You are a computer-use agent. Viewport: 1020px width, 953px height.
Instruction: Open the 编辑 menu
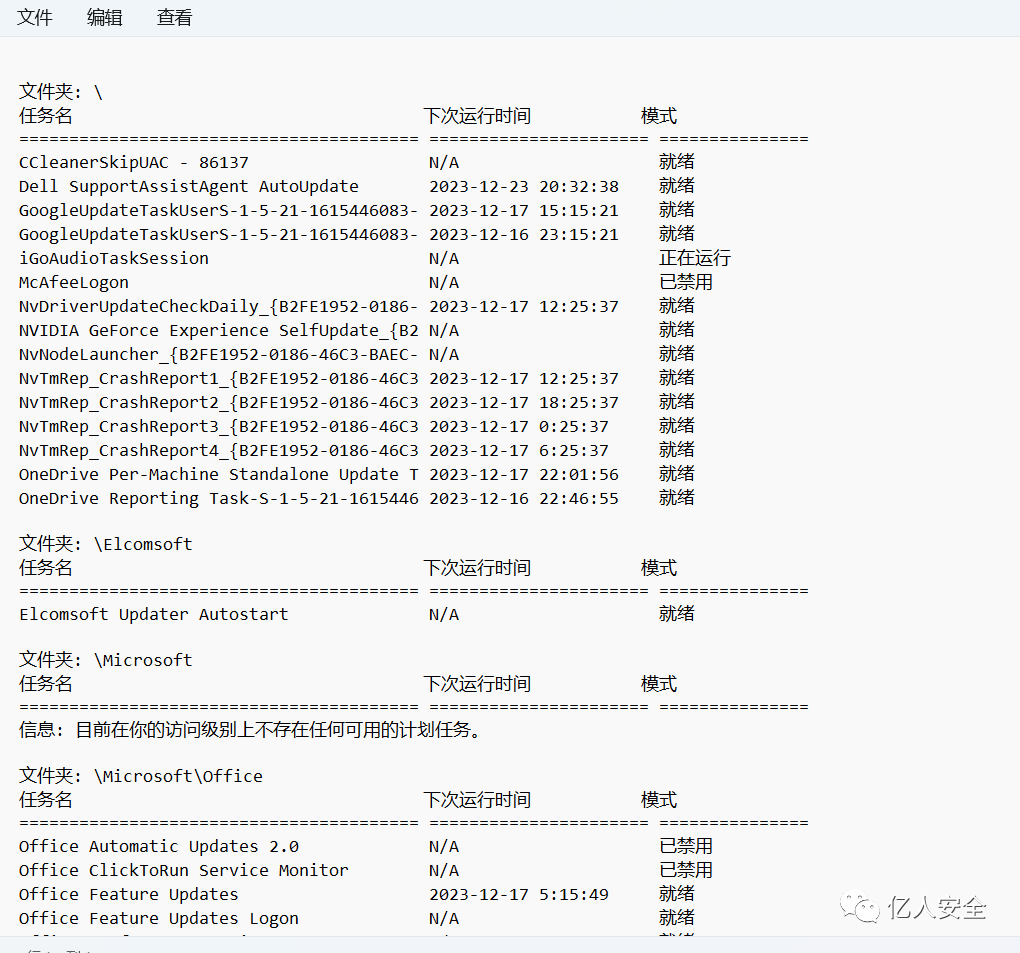pyautogui.click(x=104, y=18)
